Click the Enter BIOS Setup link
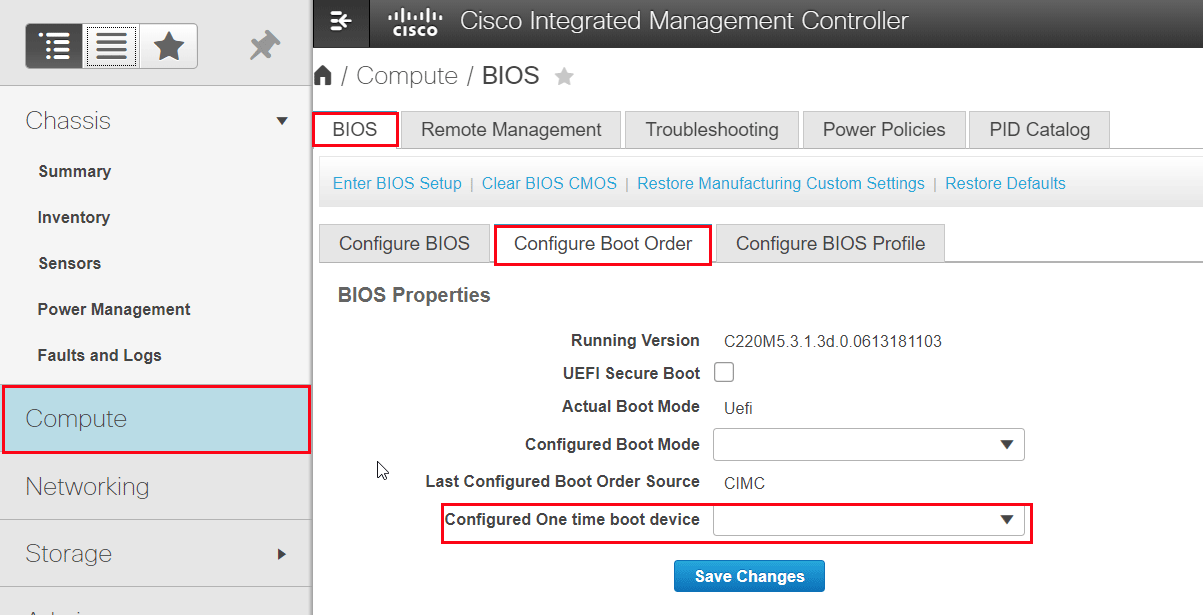This screenshot has width=1203, height=615. 397,183
